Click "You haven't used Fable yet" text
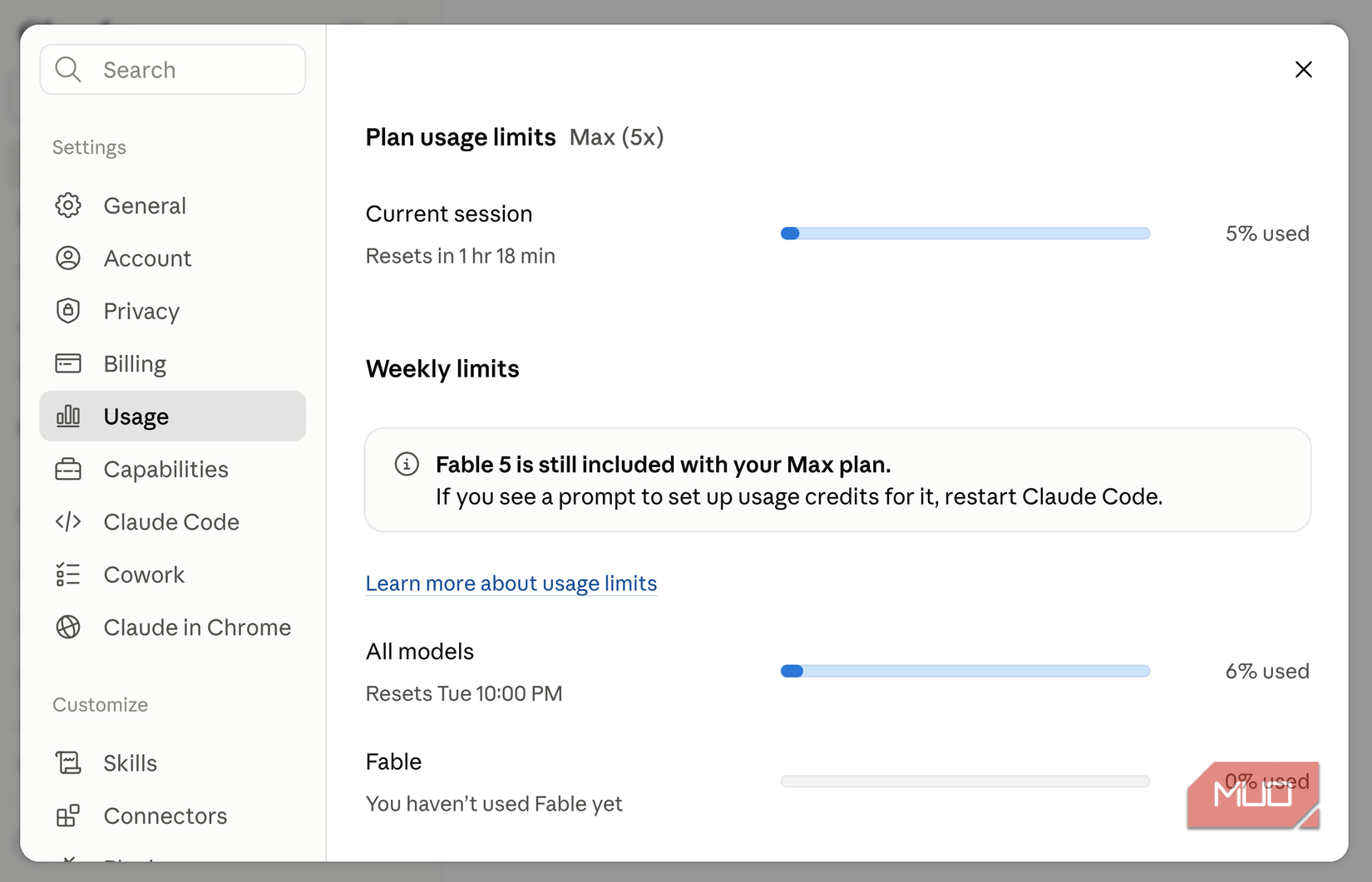Viewport: 1372px width, 882px height. pyautogui.click(x=494, y=804)
